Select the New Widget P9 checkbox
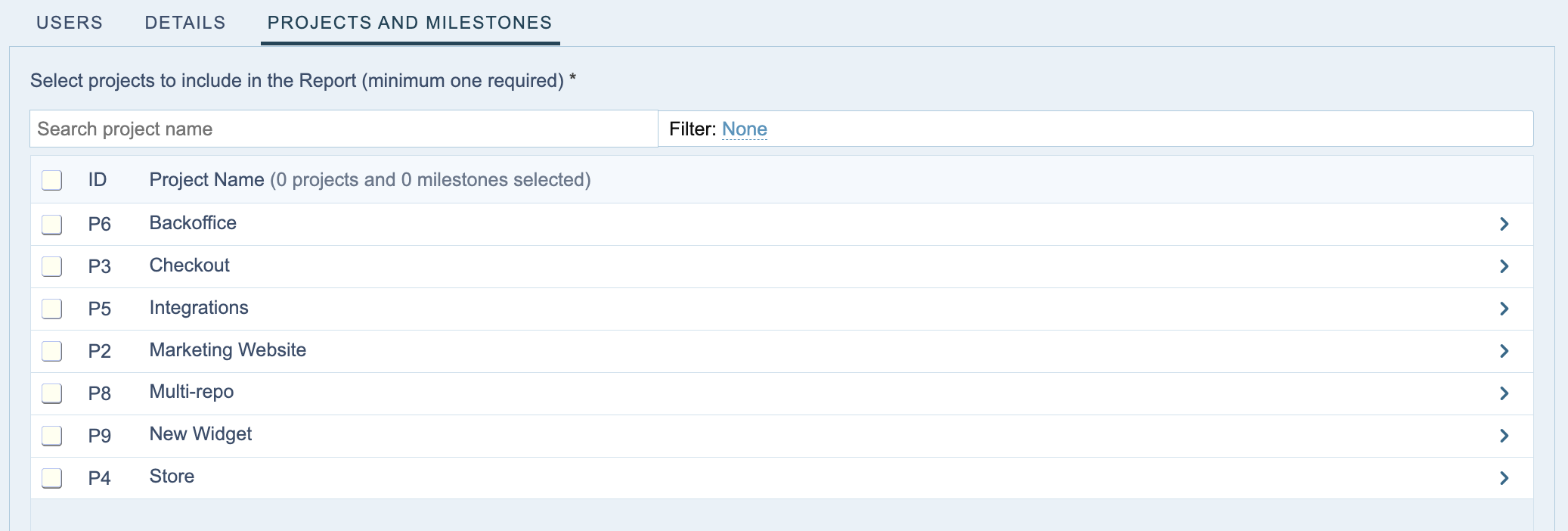Screen dimensions: 1568x531 point(52,436)
